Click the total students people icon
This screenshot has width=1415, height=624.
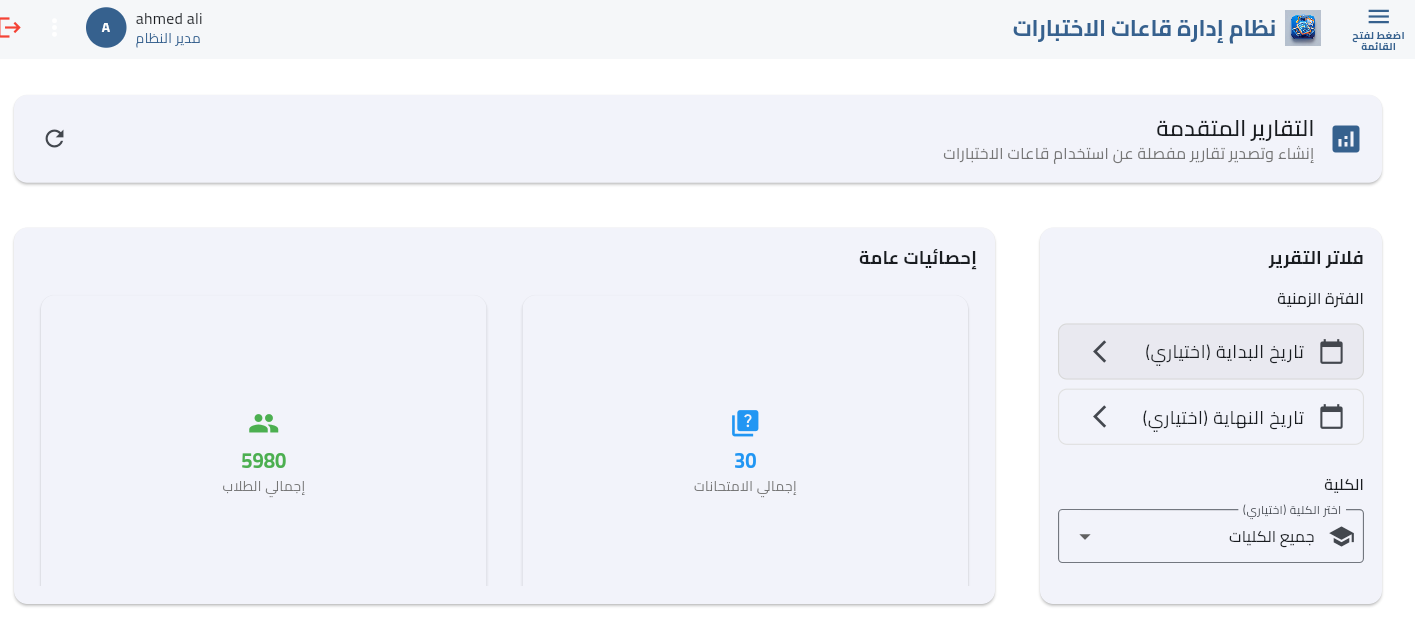(263, 424)
